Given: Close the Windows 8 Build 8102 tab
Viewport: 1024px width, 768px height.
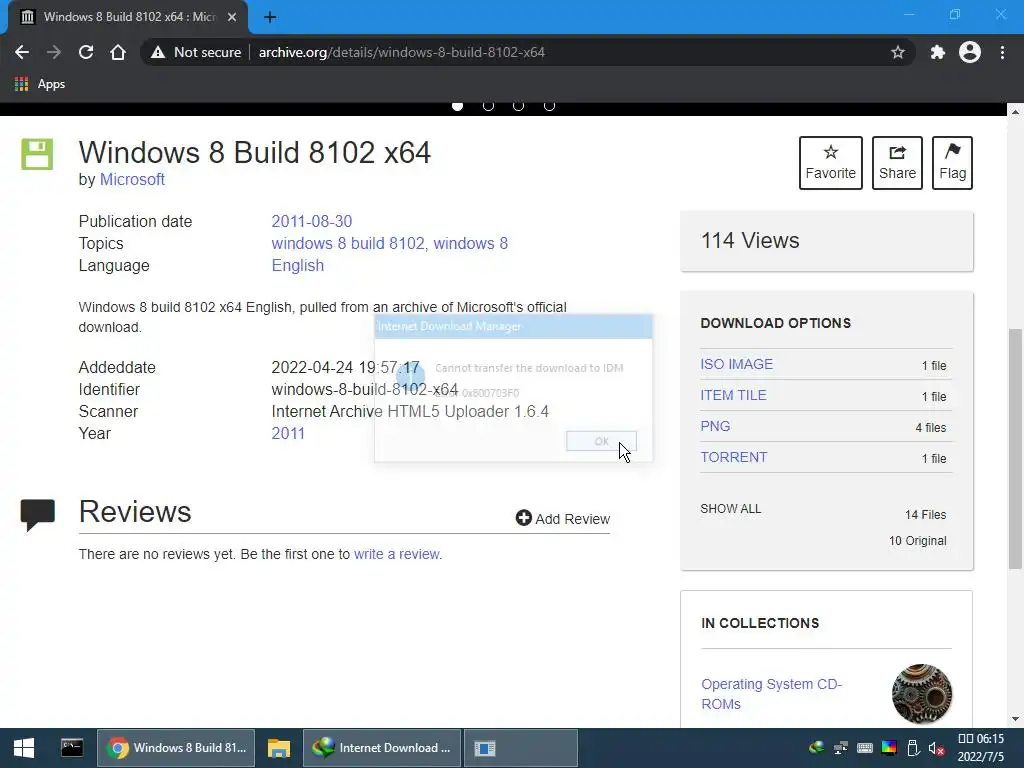Looking at the screenshot, I should tap(232, 17).
